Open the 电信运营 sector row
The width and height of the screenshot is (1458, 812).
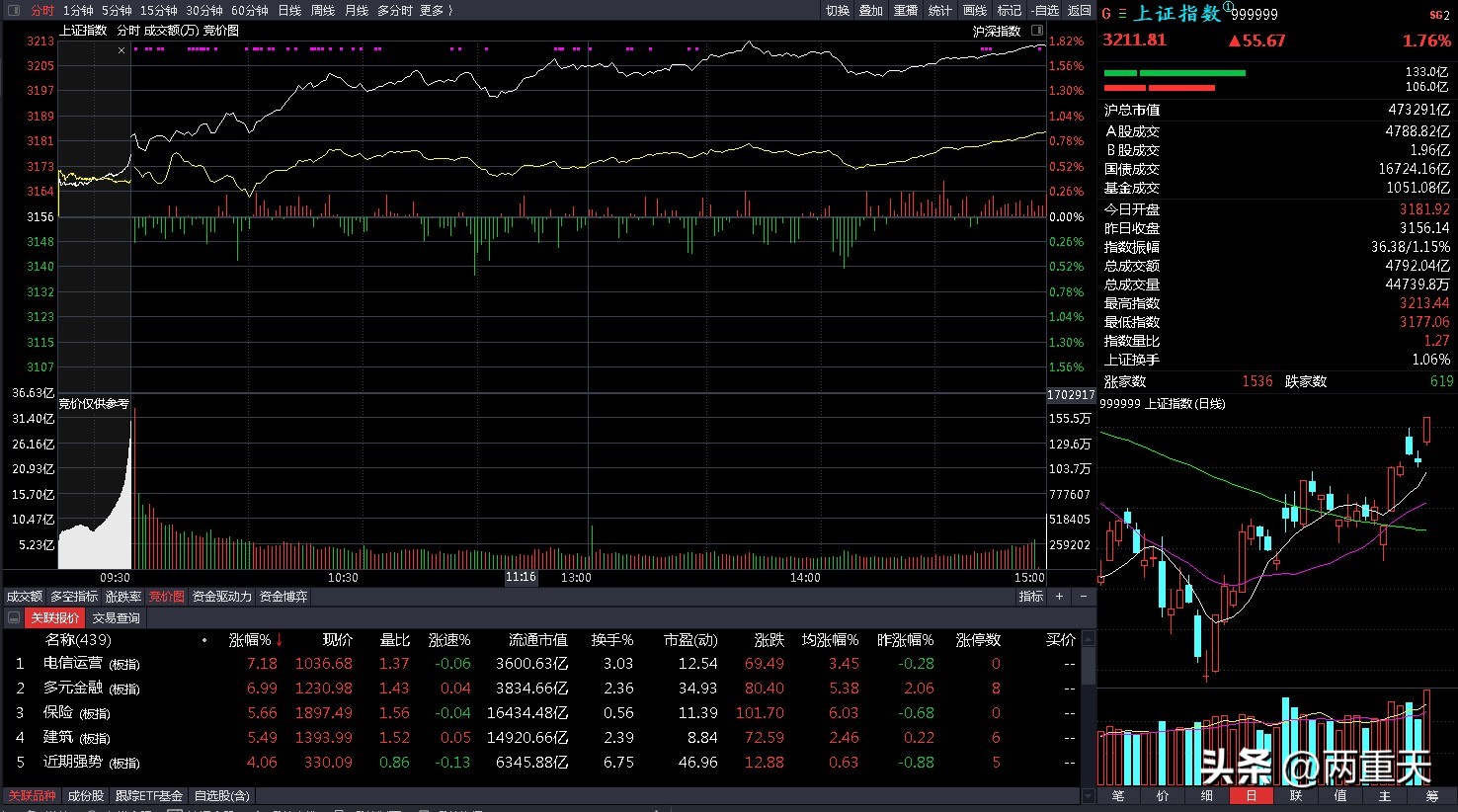(73, 664)
